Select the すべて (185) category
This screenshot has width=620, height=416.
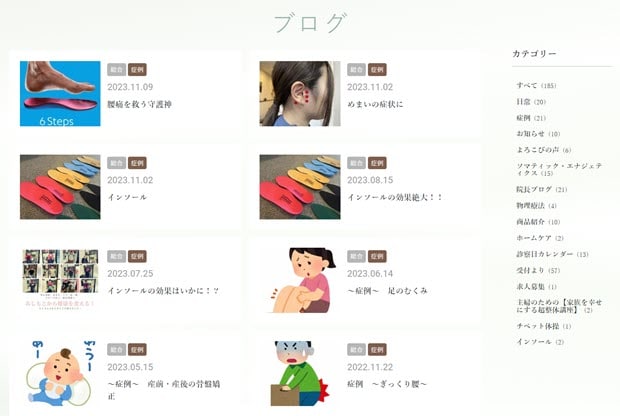click(536, 85)
